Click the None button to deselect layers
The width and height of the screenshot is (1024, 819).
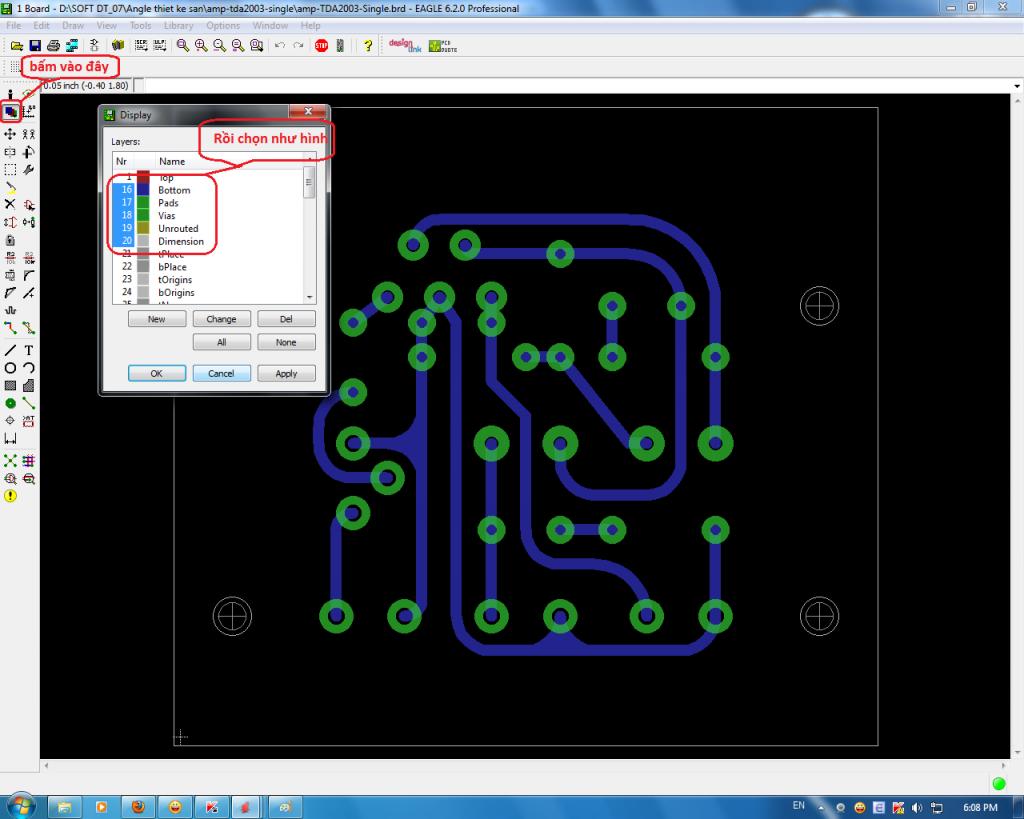[x=286, y=342]
